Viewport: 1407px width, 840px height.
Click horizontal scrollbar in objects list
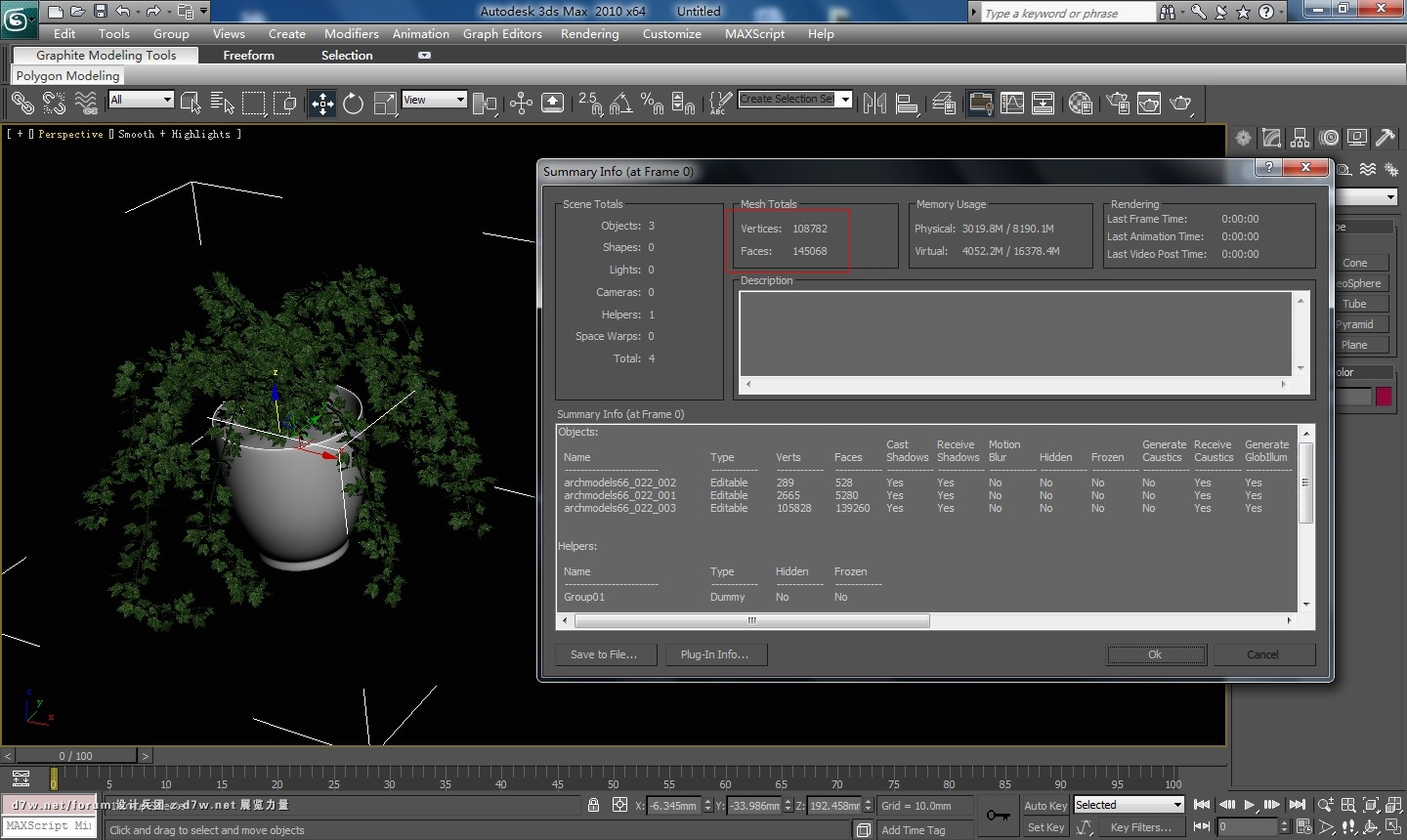click(752, 620)
